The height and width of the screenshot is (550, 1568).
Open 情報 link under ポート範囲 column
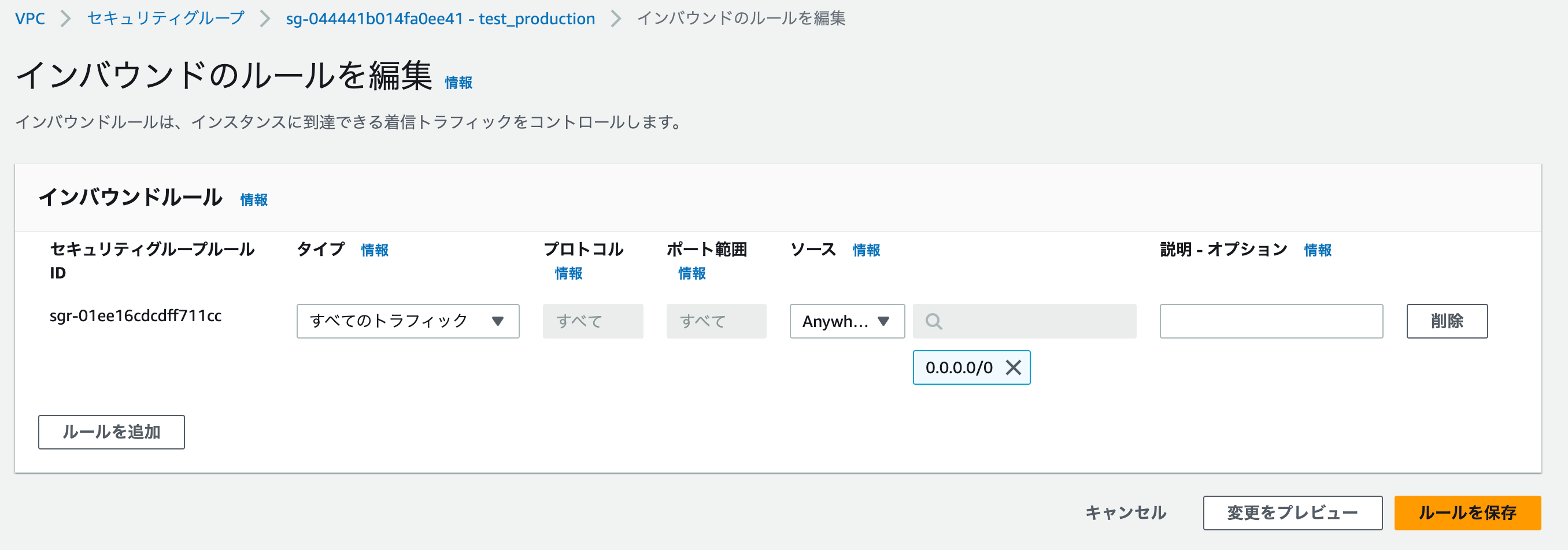692,274
